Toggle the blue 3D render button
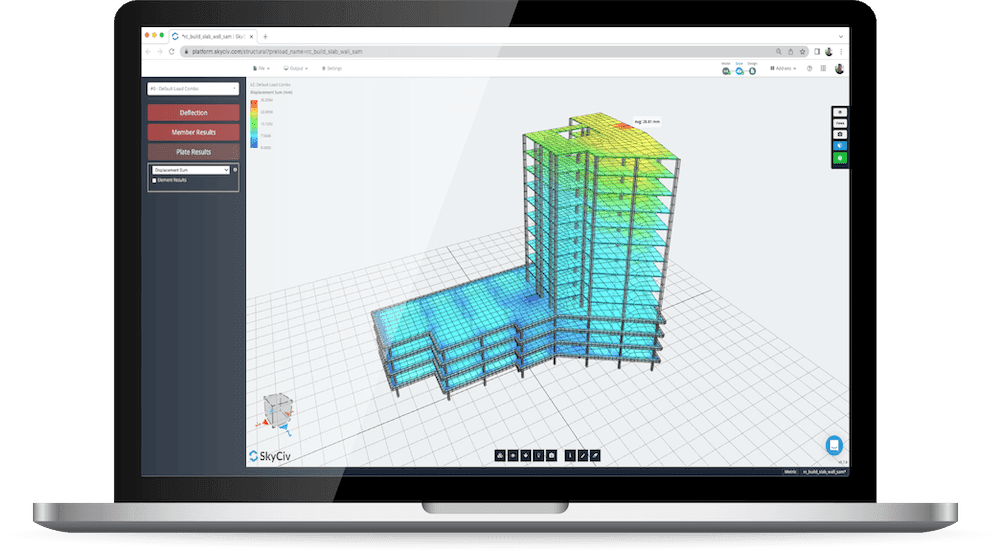Image resolution: width=1000 pixels, height=551 pixels. tap(840, 145)
